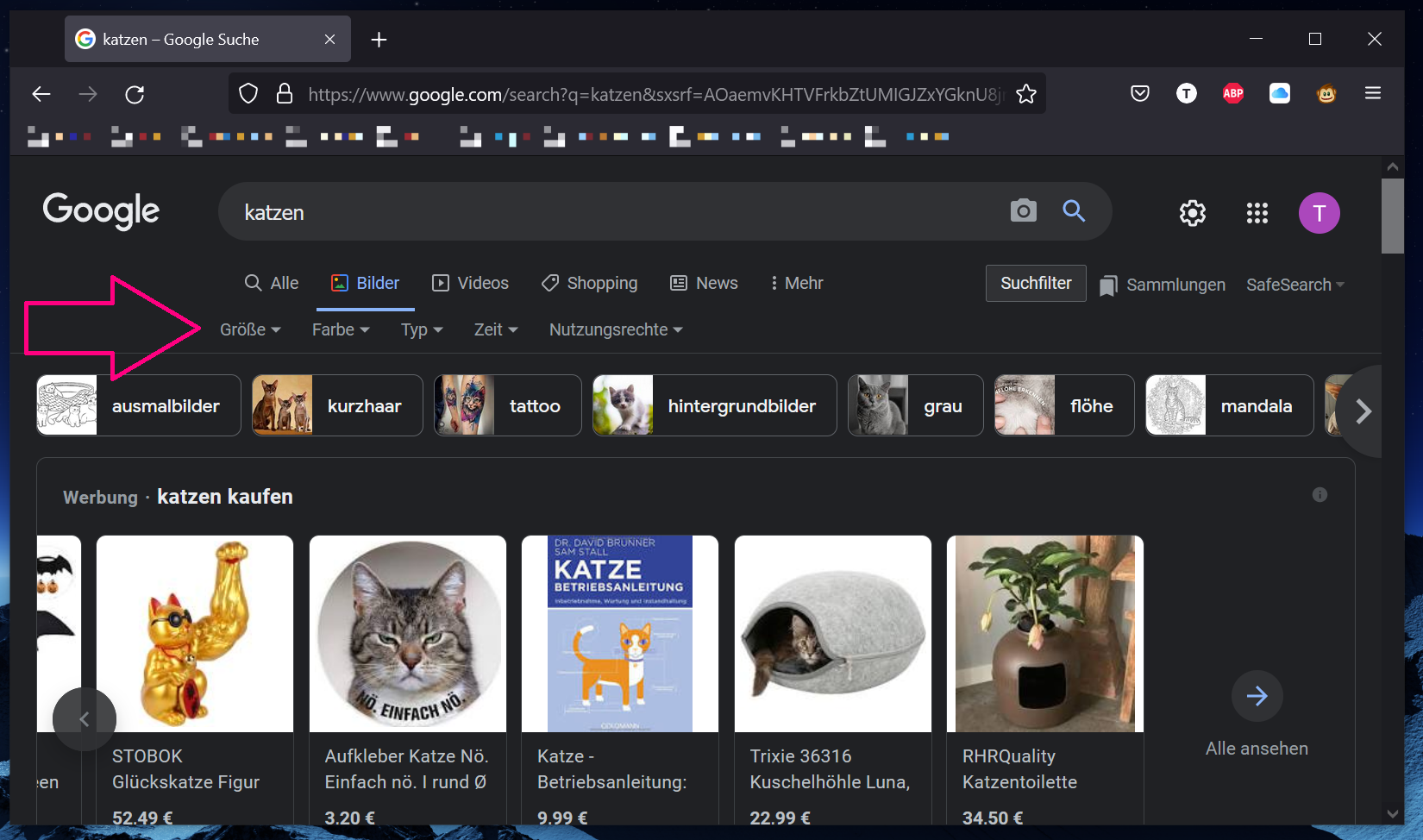Open Google settings gear icon
The image size is (1423, 840).
pos(1192,213)
